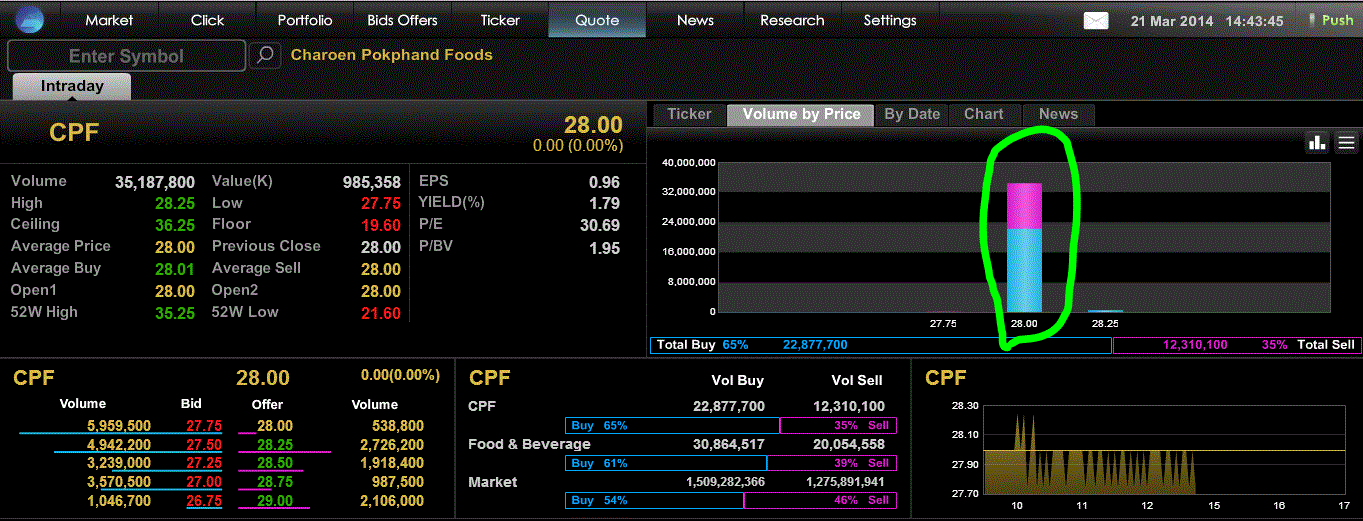The height and width of the screenshot is (521, 1363).
Task: Click the CPF Buy 65% bar
Action: (x=672, y=426)
